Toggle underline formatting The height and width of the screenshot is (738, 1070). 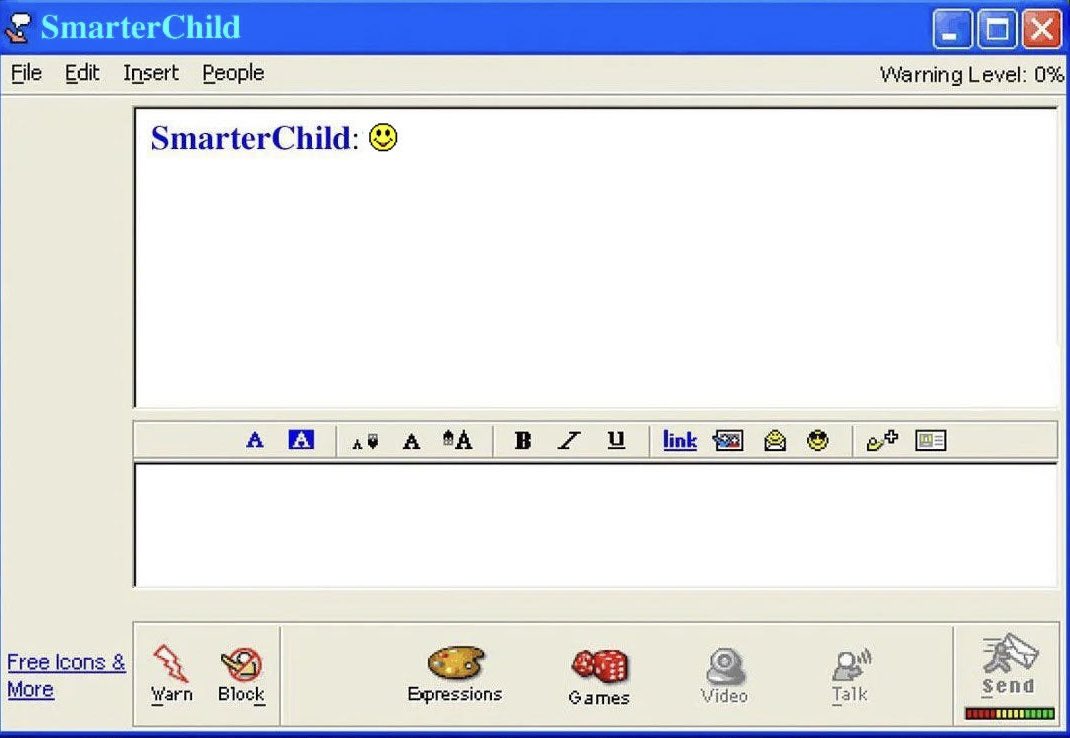tap(616, 440)
